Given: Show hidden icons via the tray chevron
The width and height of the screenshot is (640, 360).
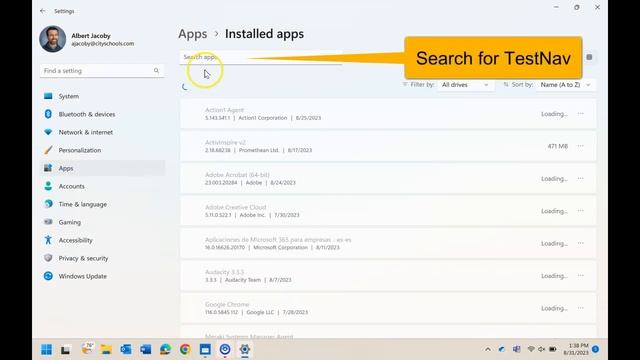Looking at the screenshot, I should tap(488, 349).
